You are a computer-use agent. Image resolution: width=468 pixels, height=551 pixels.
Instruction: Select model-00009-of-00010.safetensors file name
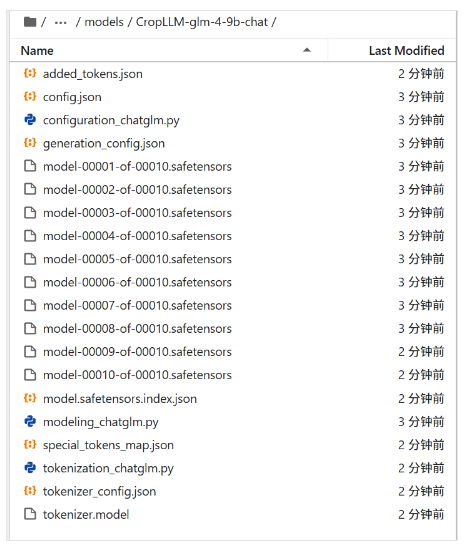point(137,352)
